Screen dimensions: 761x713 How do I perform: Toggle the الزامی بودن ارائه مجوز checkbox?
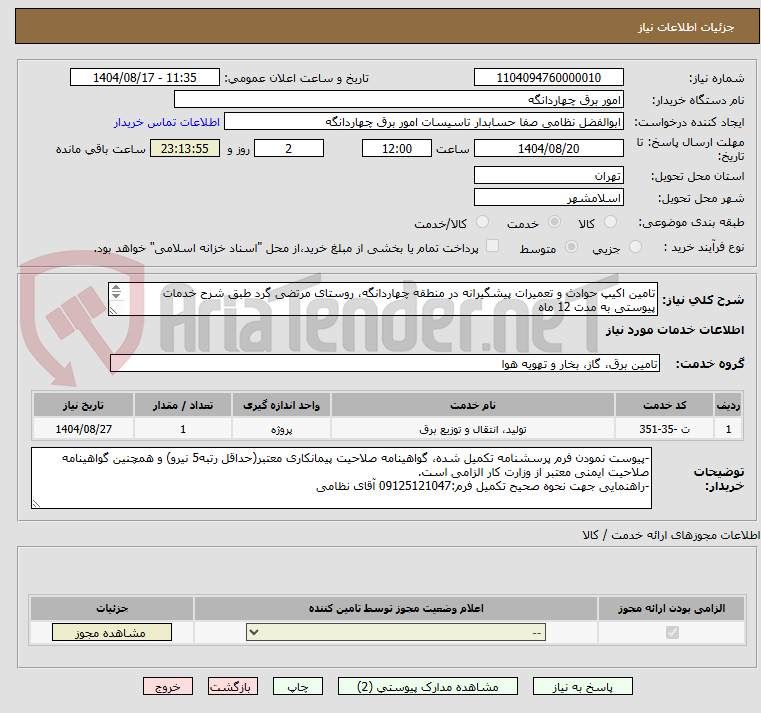672,632
